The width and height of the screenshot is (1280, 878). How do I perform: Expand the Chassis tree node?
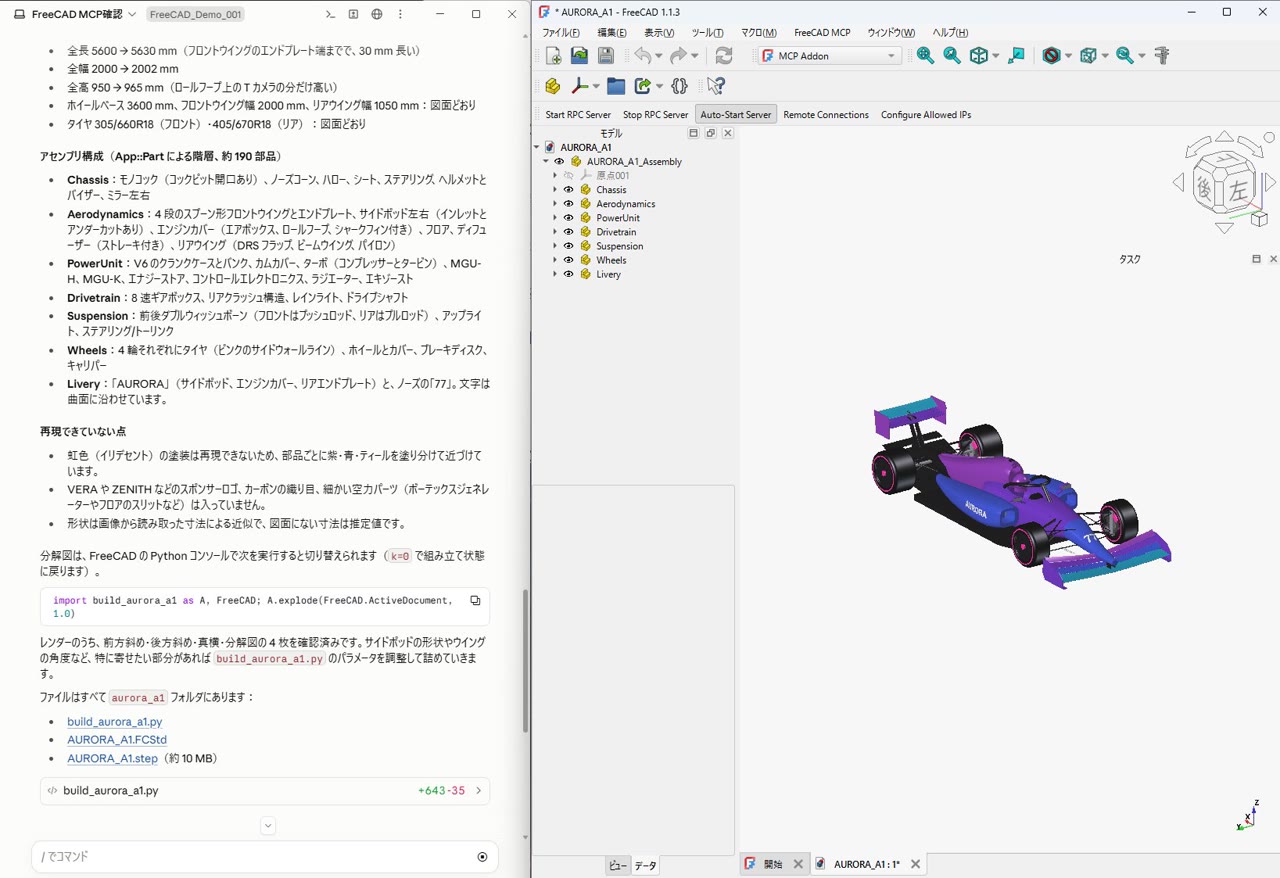tap(555, 190)
